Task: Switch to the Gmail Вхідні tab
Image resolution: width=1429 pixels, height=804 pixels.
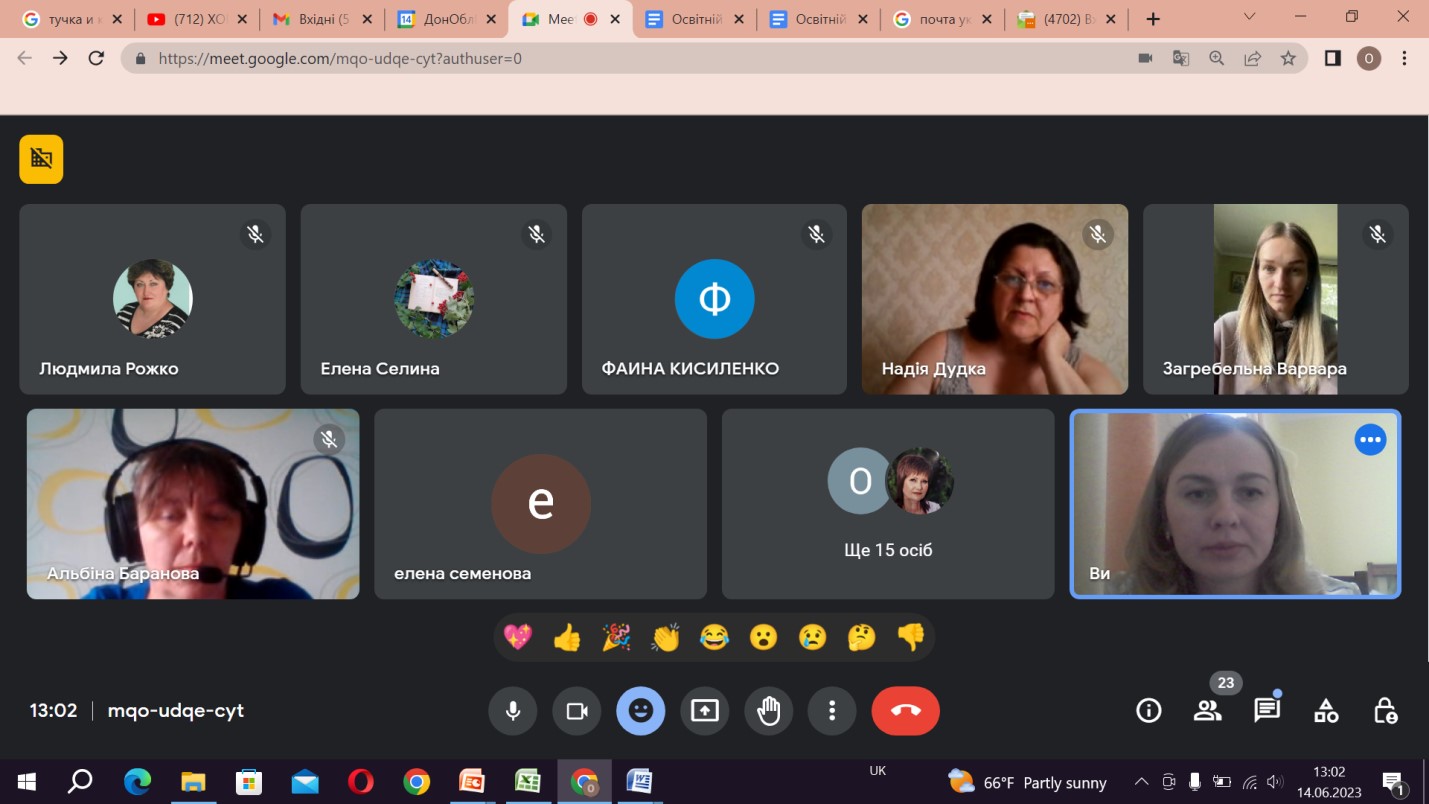Action: click(x=321, y=19)
